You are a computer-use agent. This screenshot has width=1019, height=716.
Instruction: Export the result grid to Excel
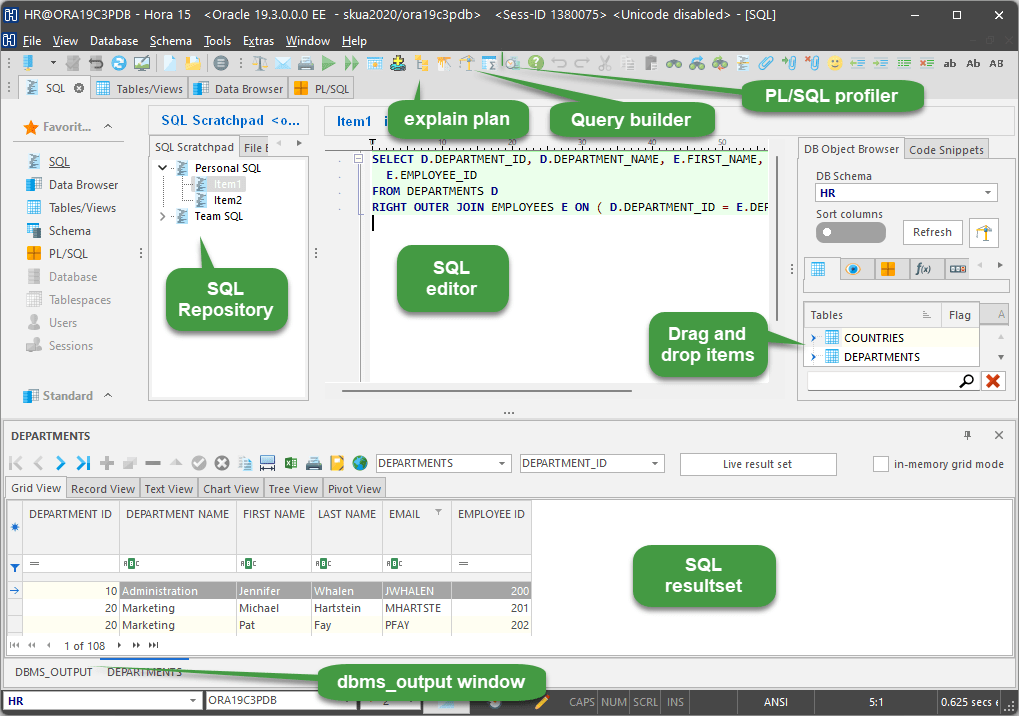click(290, 463)
